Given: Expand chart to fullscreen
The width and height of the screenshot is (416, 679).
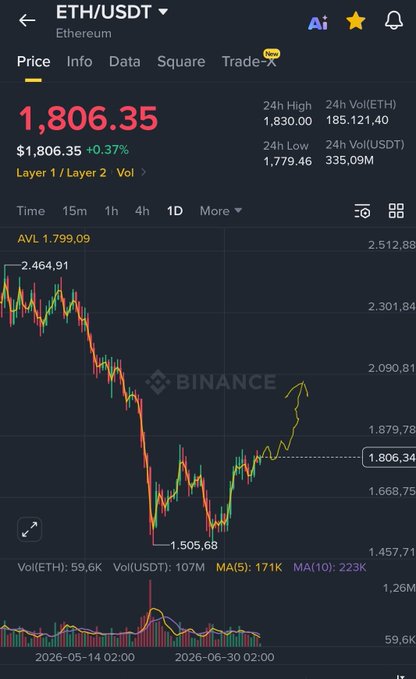Looking at the screenshot, I should click(29, 529).
